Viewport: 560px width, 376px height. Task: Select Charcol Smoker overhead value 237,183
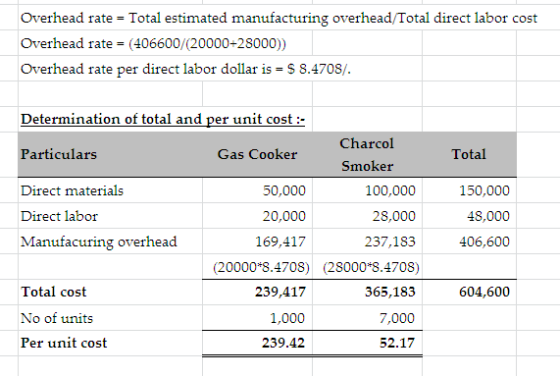(390, 242)
